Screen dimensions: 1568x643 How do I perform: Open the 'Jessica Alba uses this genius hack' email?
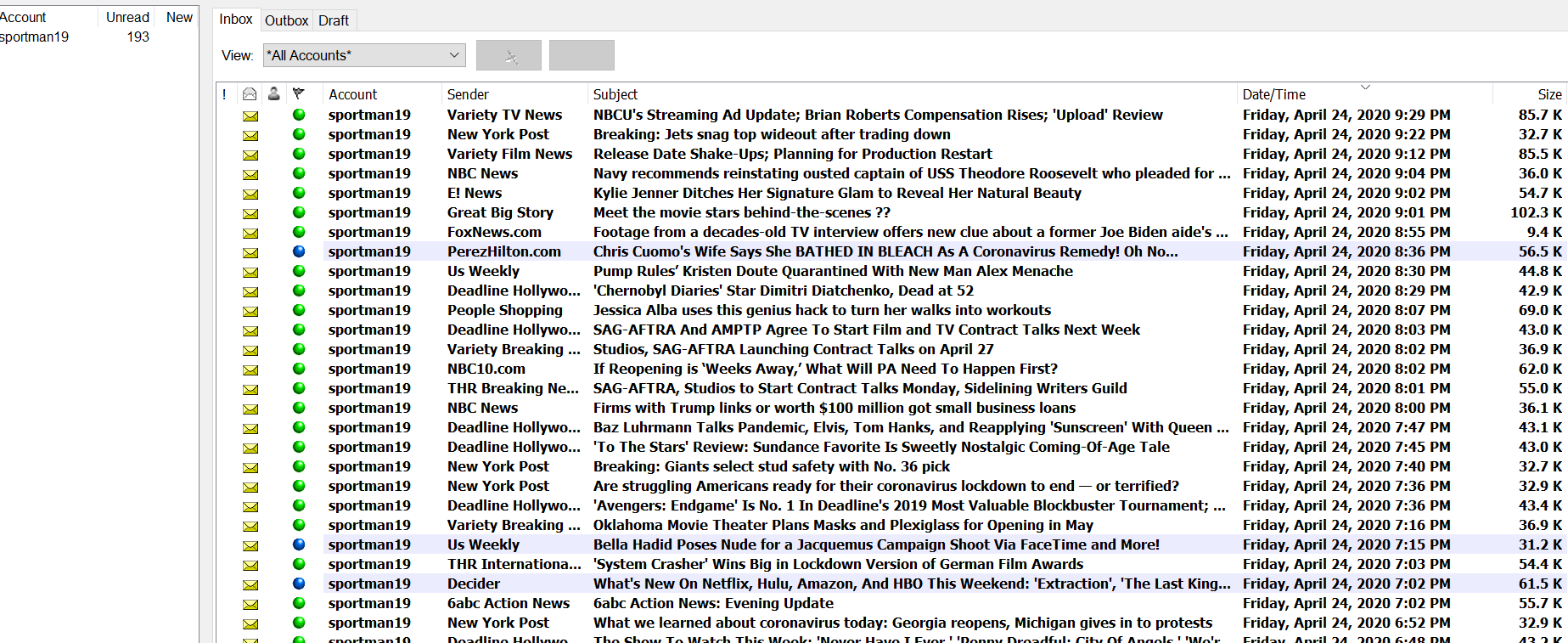[x=822, y=310]
